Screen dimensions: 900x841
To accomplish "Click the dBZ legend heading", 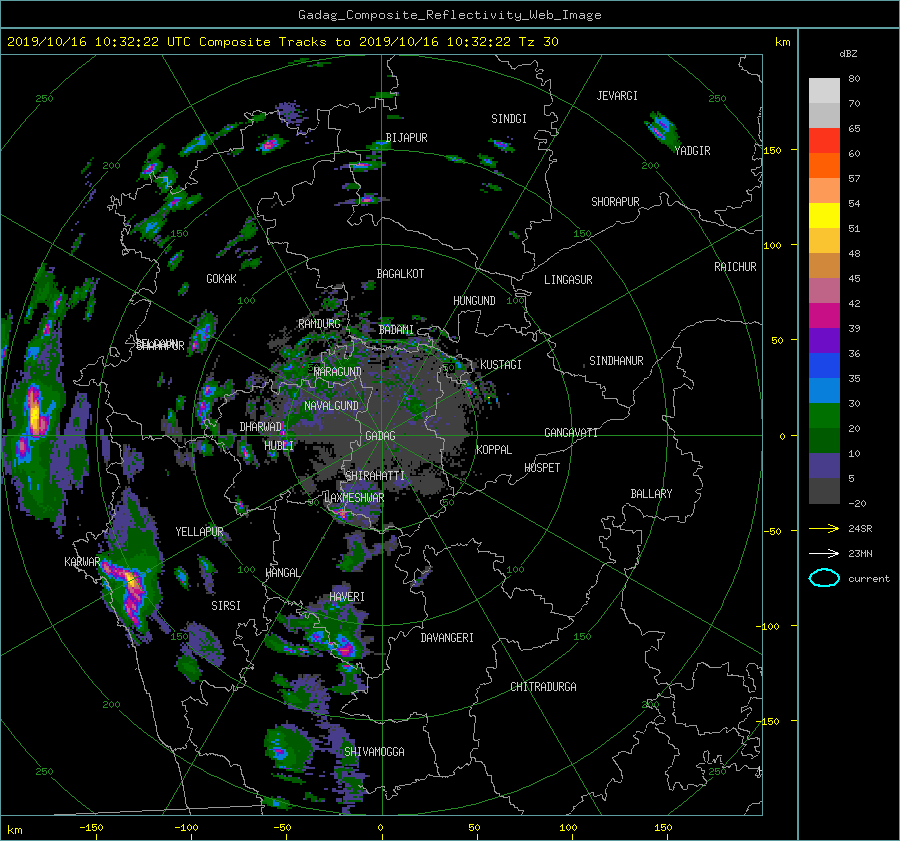I will (848, 54).
